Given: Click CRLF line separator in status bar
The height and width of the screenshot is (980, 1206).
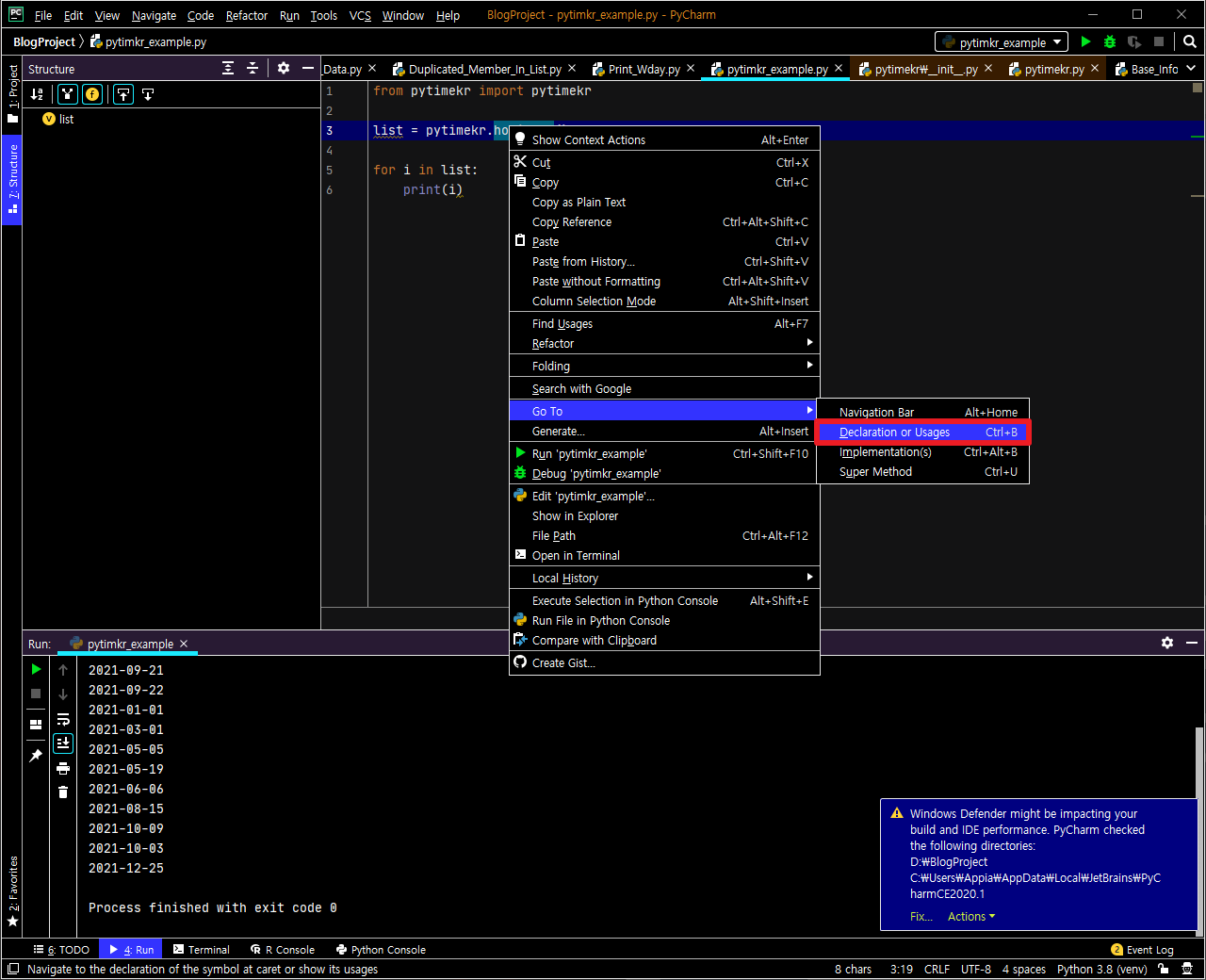Looking at the screenshot, I should click(x=937, y=970).
